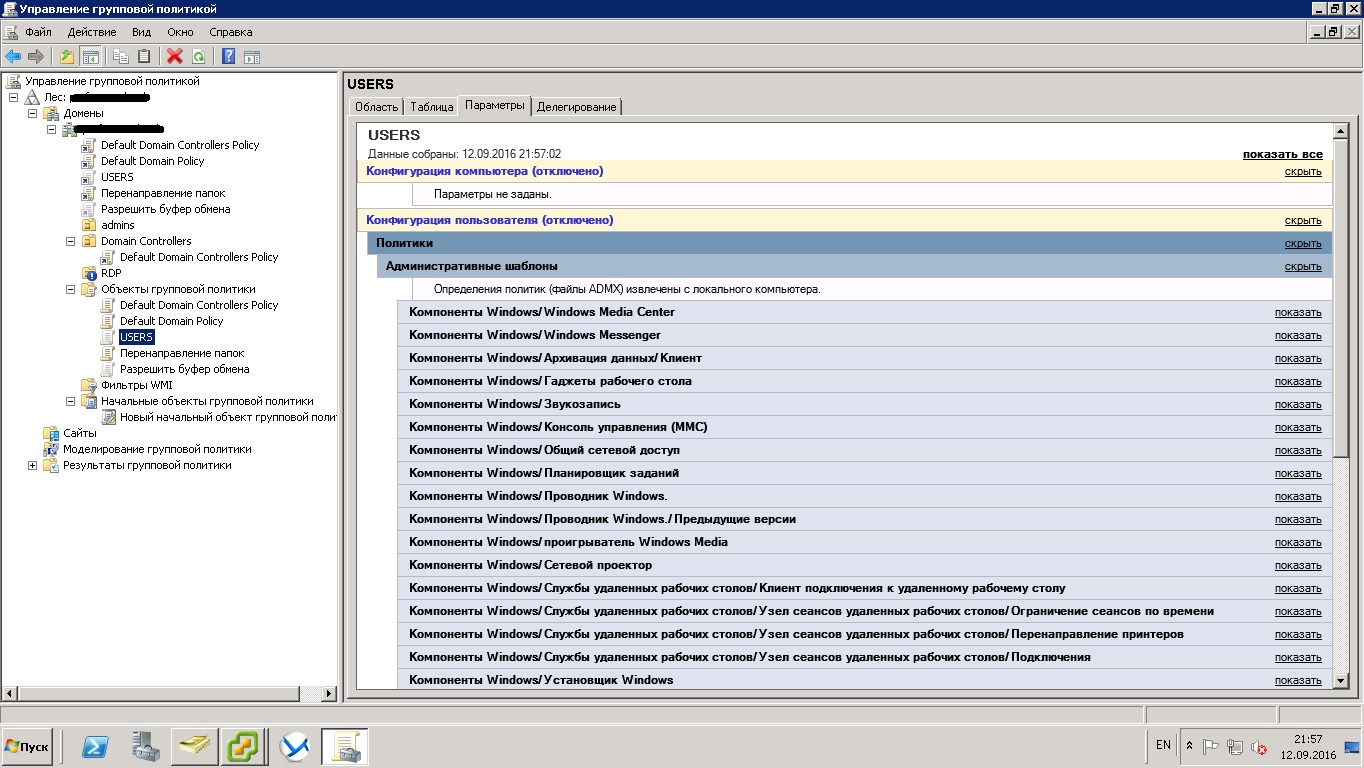Click the network tray icon
The height and width of the screenshot is (768, 1364).
point(1235,747)
